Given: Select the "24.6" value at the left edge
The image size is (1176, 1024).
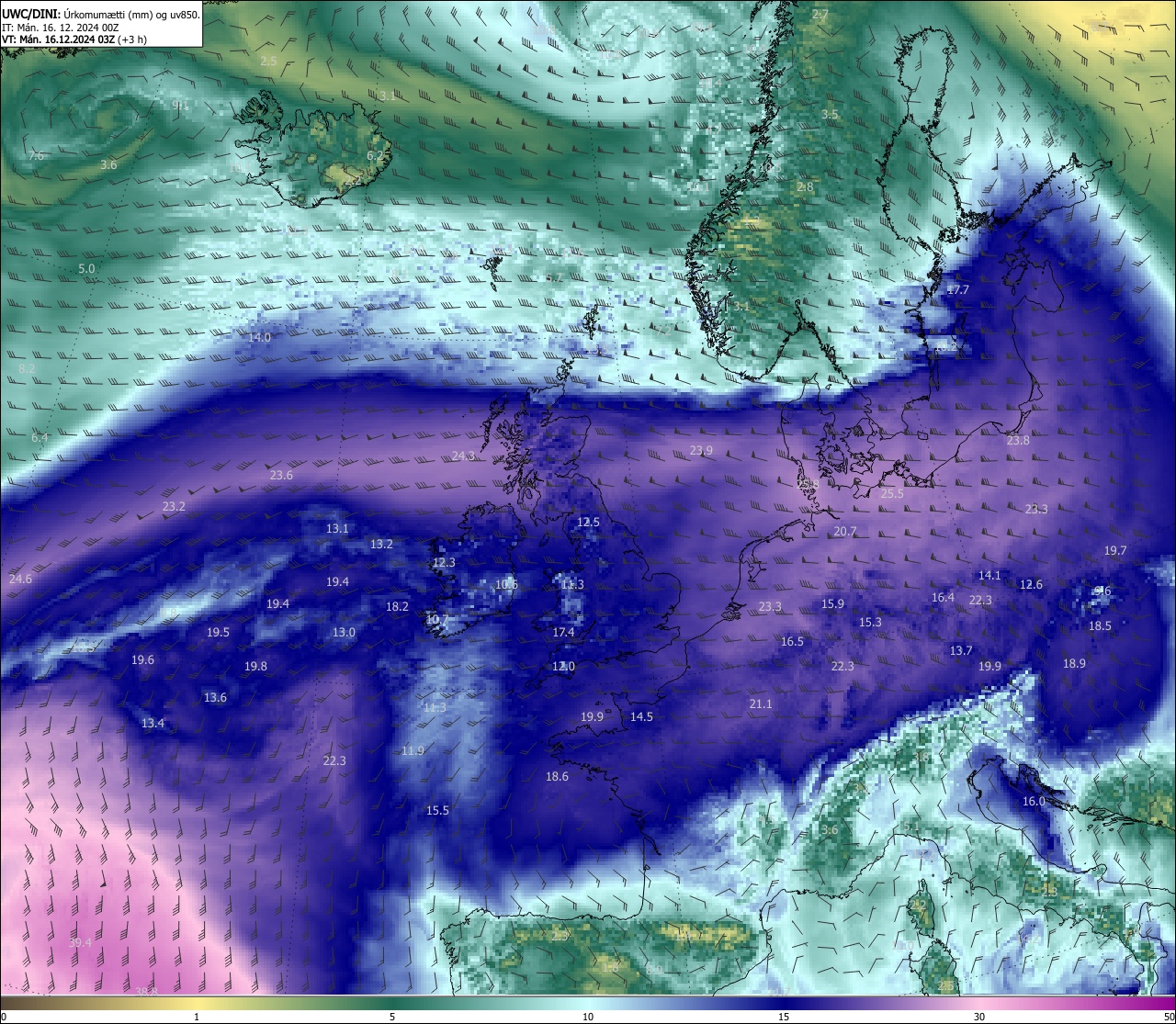Looking at the screenshot, I should coord(20,579).
